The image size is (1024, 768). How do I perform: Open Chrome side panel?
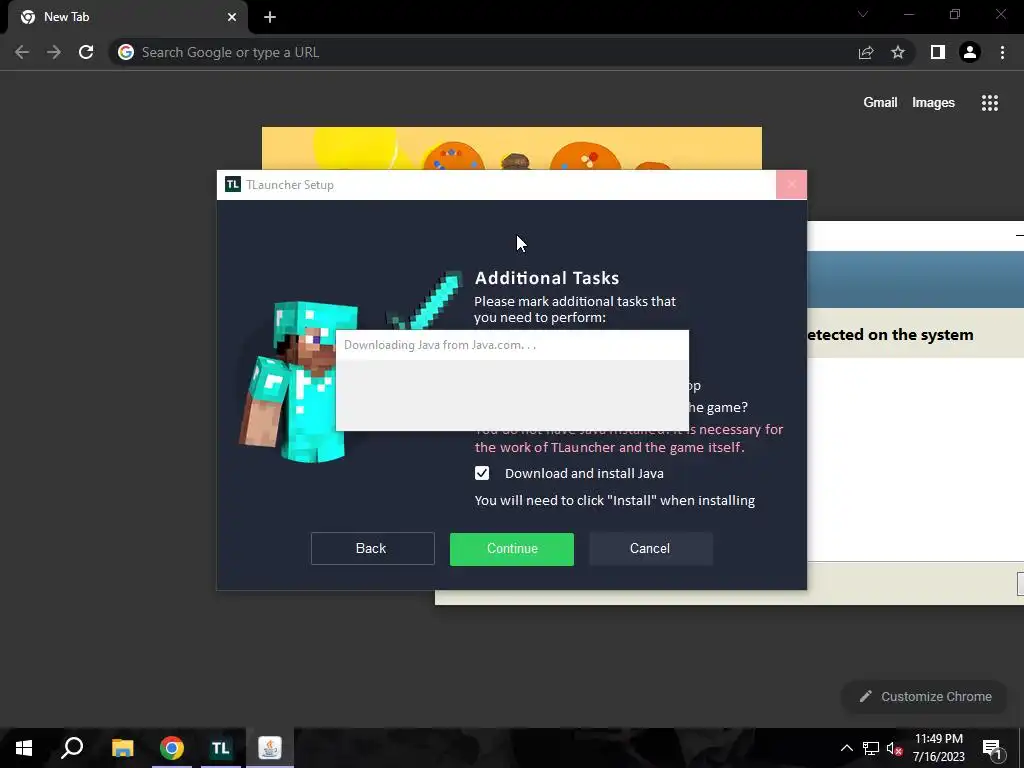click(938, 52)
